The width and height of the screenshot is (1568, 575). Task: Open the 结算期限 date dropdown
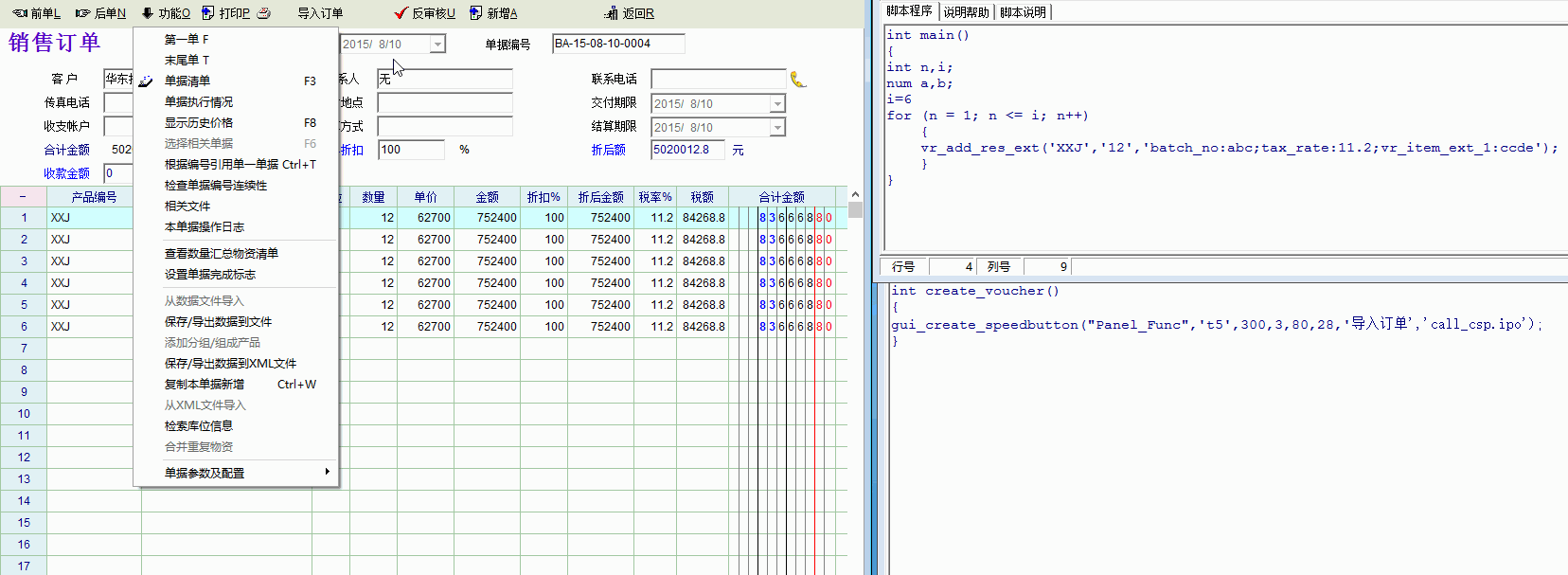pos(777,128)
